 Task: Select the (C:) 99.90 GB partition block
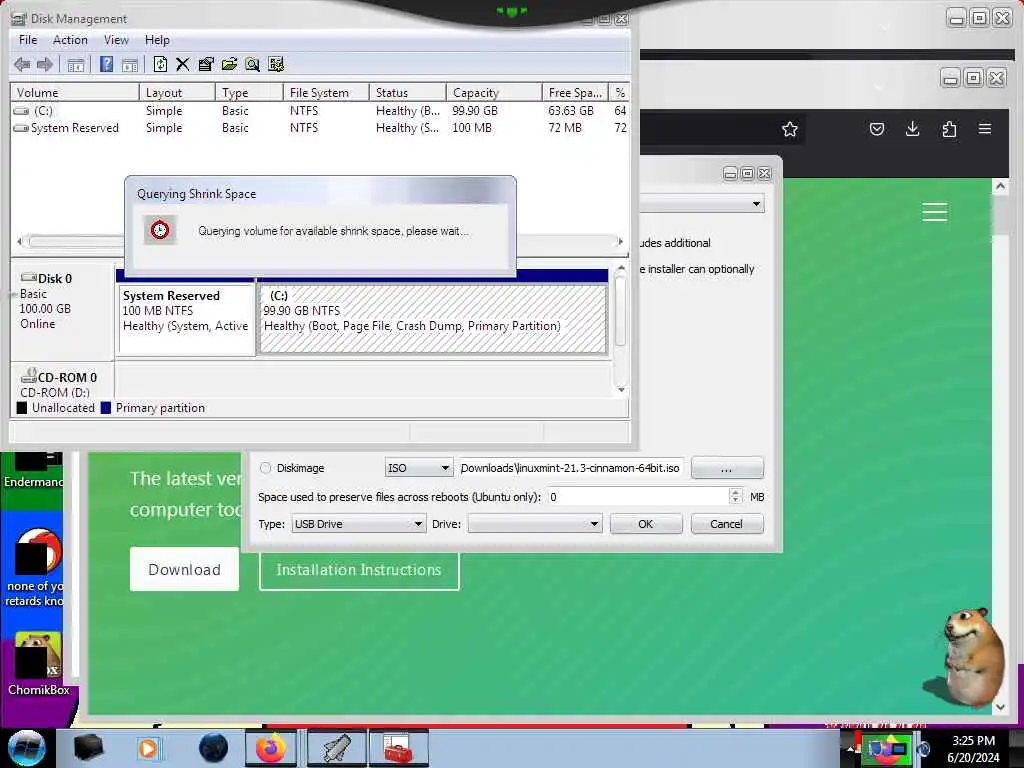[x=432, y=319]
